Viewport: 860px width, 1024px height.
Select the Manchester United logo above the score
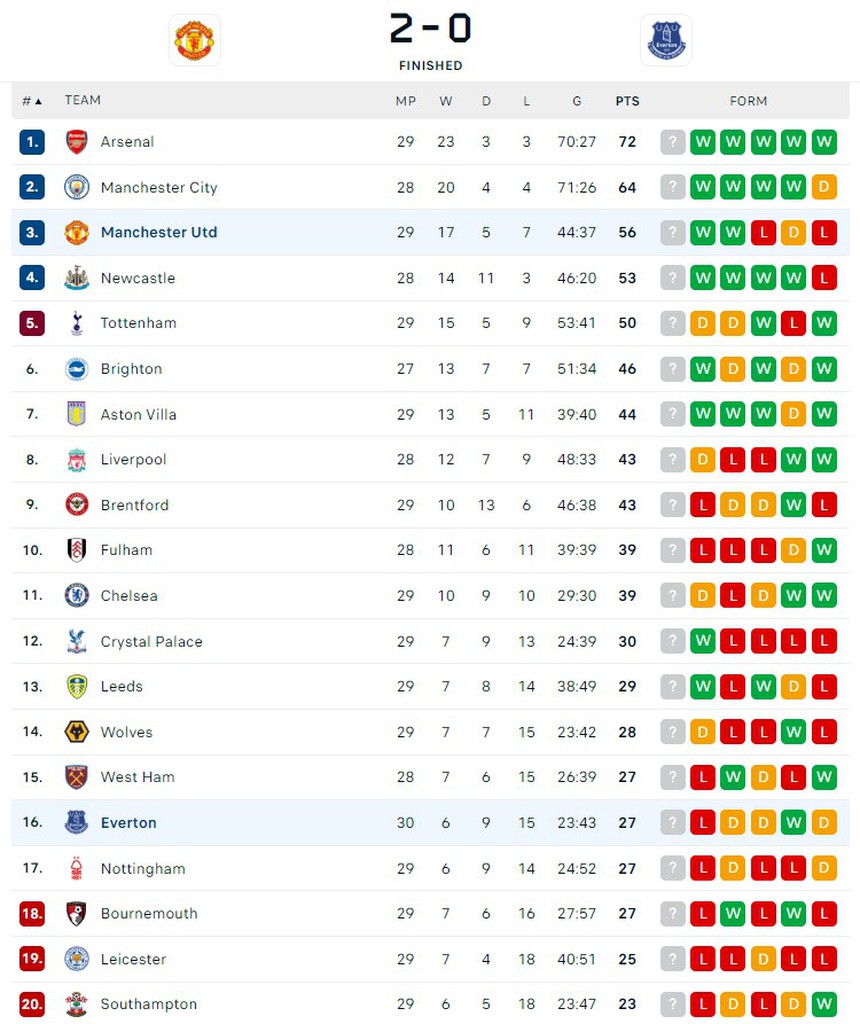click(x=194, y=41)
